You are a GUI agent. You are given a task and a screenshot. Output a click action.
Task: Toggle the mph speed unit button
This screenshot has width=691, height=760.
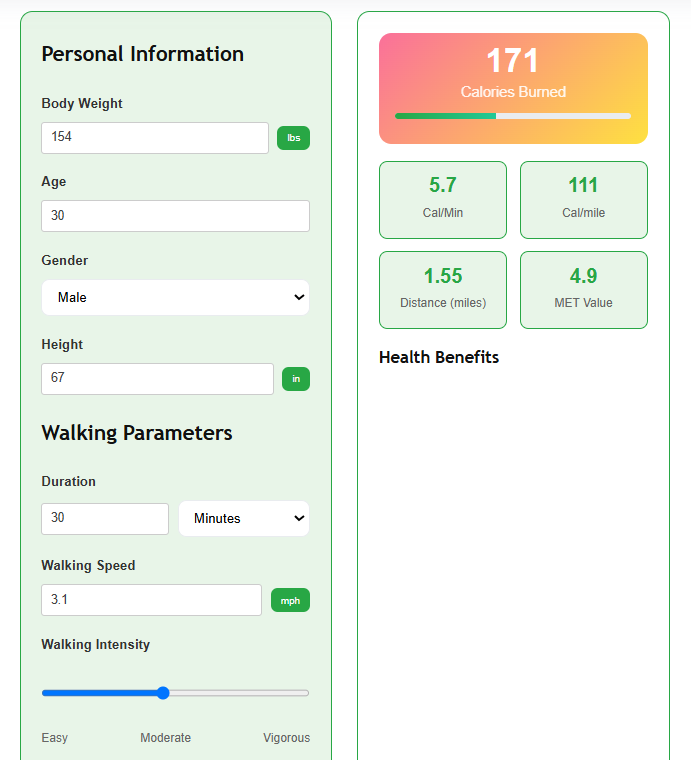click(x=290, y=601)
